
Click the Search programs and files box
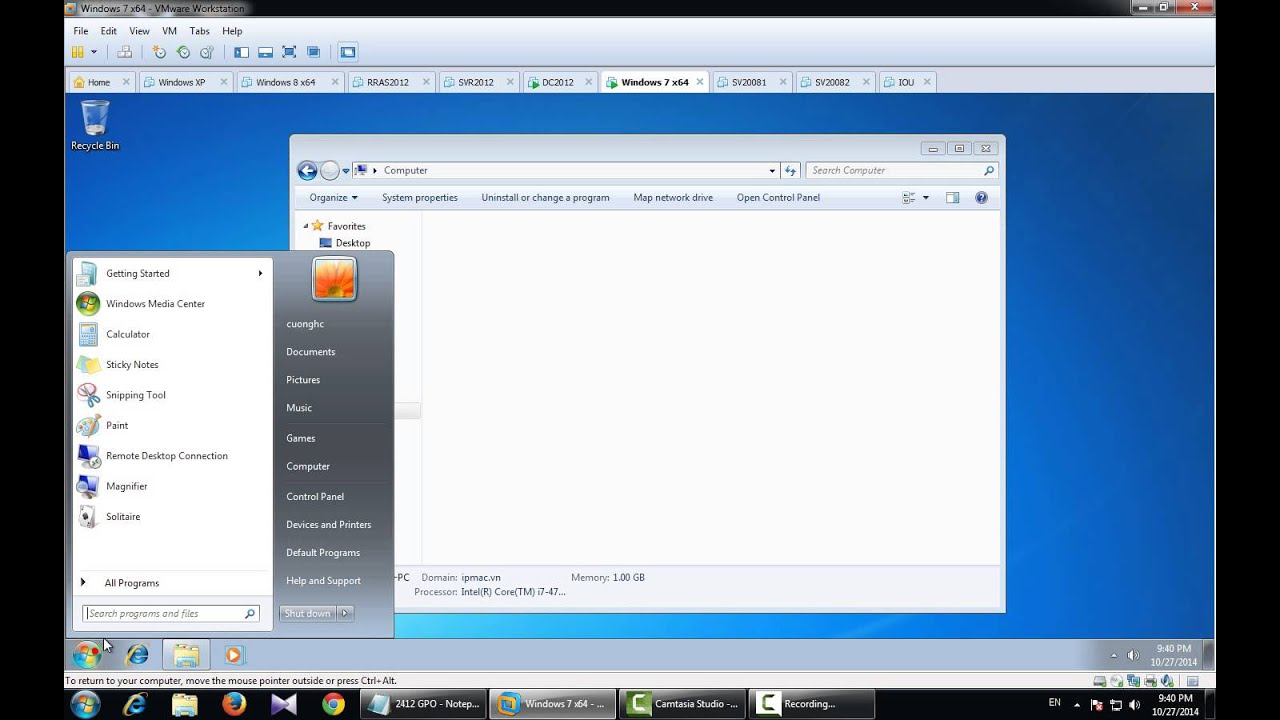pyautogui.click(x=171, y=613)
